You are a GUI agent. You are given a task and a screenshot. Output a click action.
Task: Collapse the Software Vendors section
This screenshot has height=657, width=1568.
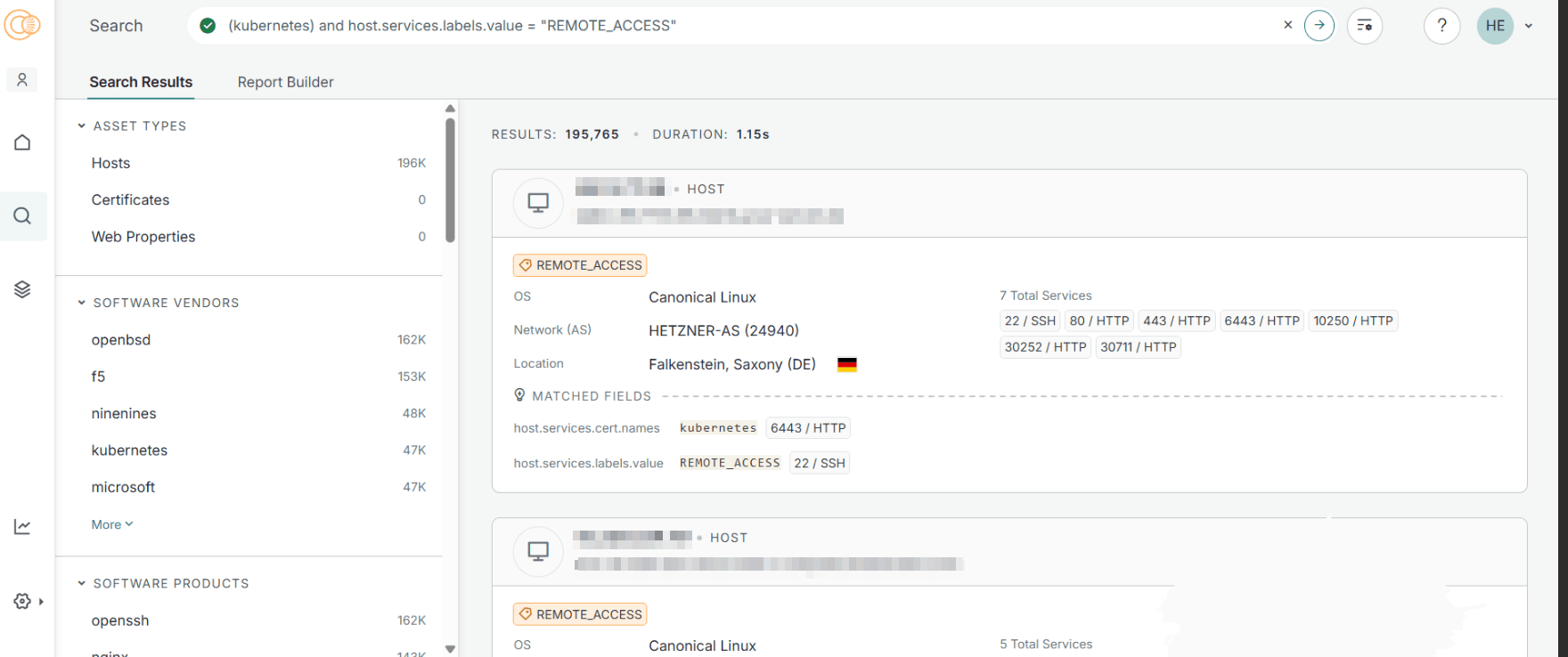pyautogui.click(x=82, y=303)
